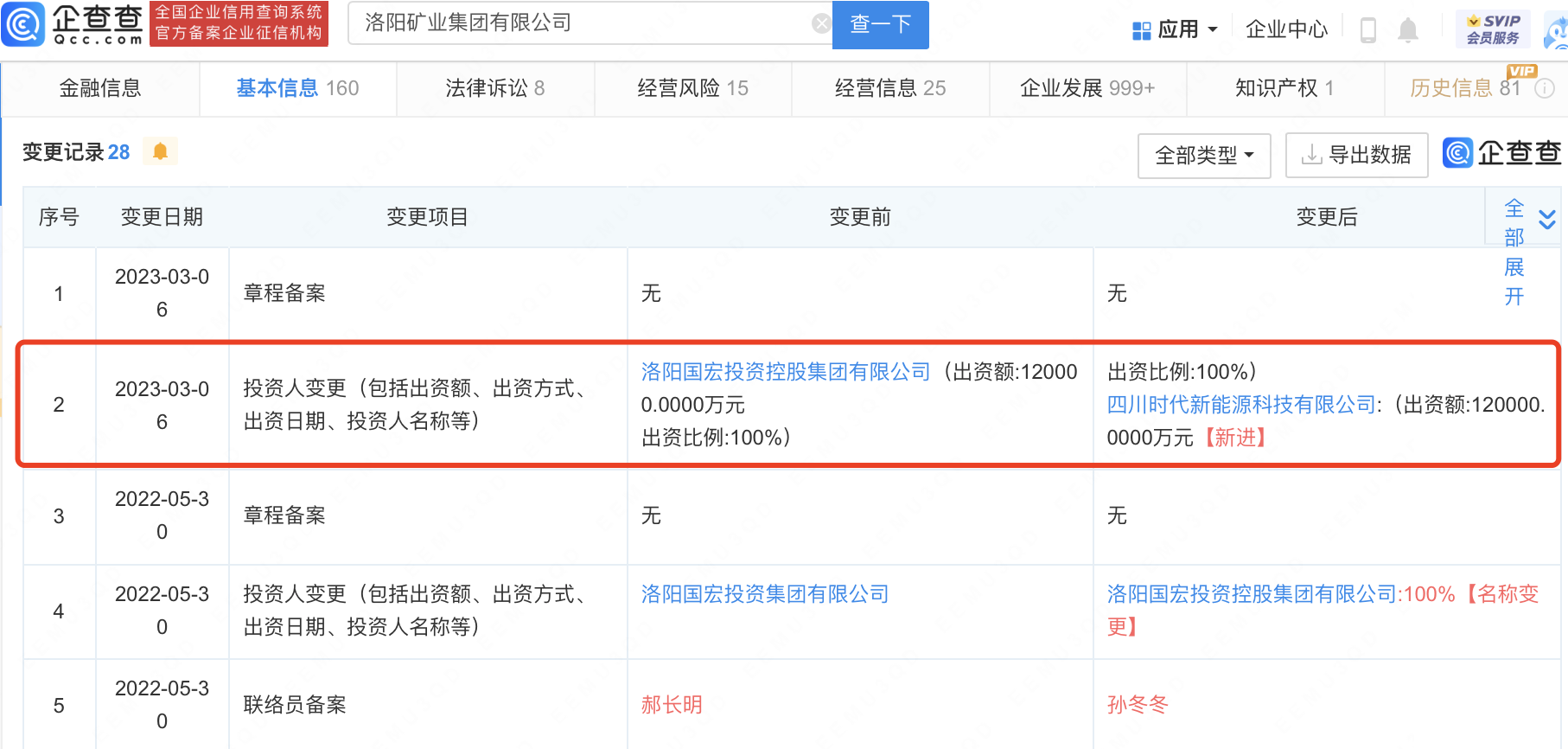Screen dimensions: 1568x749
Task: Open the 洛阳国宏投资控股集团有限公司 link in row 2
Action: point(786,372)
